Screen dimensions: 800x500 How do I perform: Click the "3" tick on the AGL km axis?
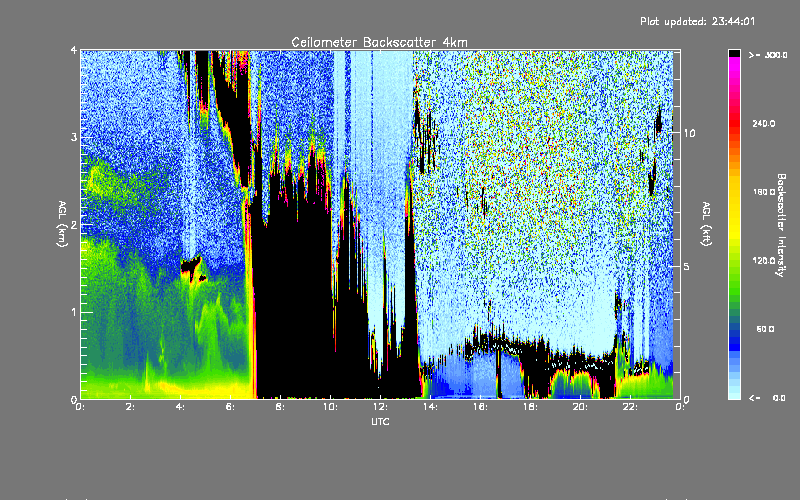(x=74, y=137)
